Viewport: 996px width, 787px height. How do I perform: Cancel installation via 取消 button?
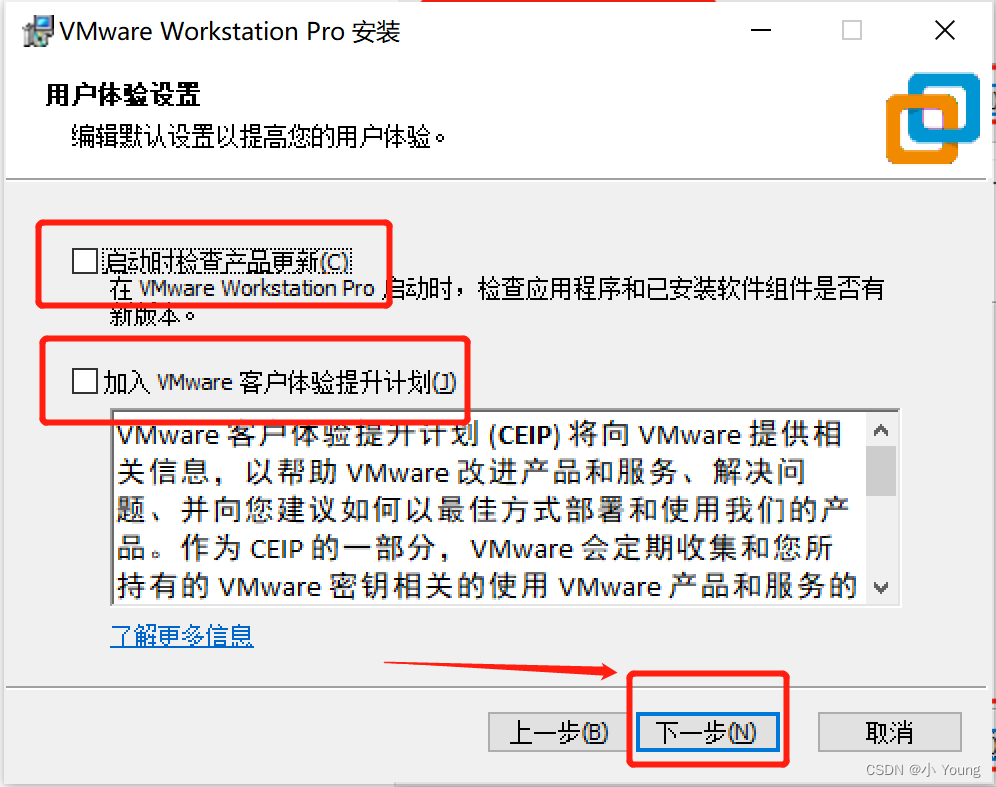click(889, 732)
